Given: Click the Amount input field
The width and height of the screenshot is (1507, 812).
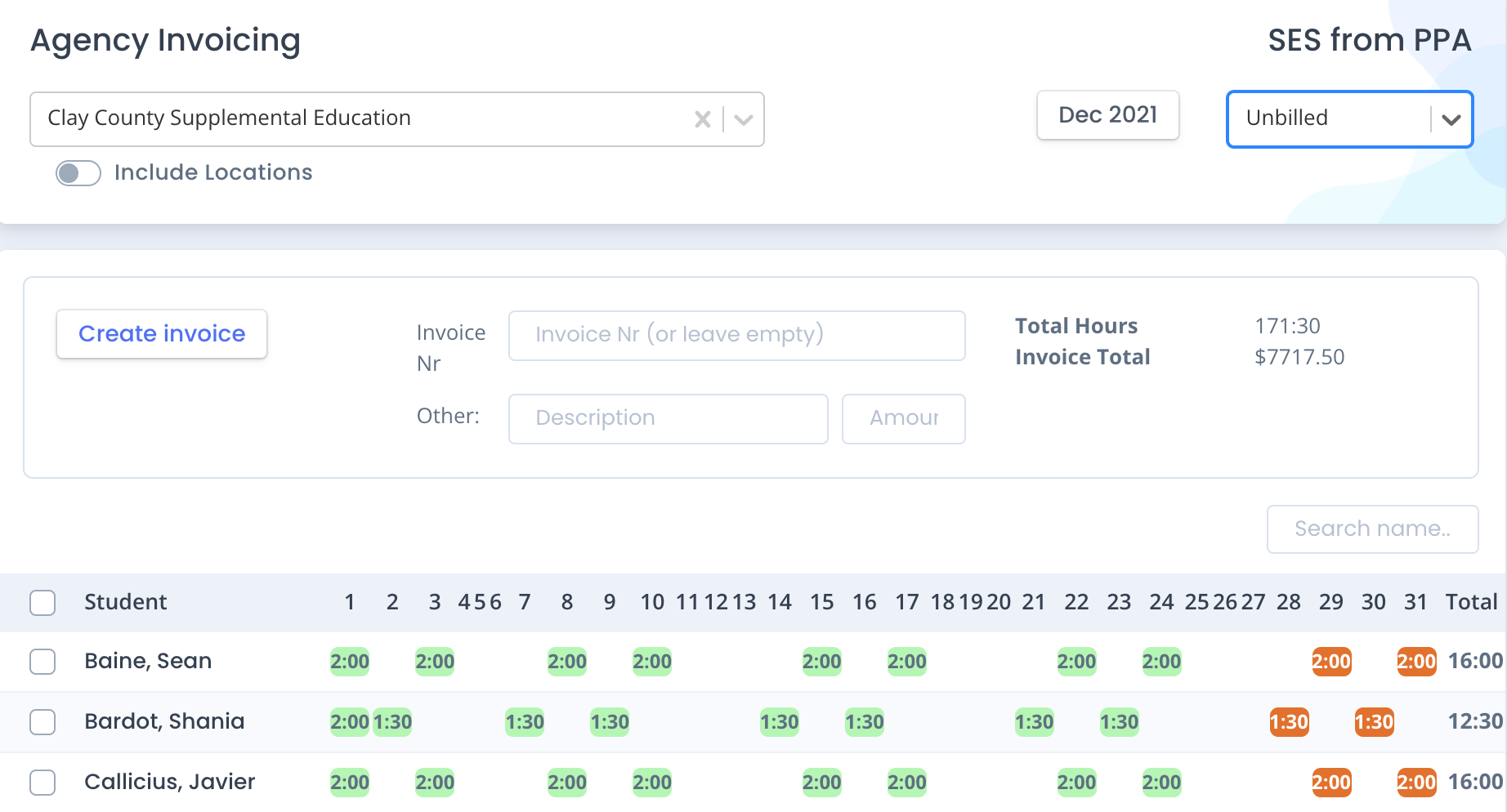Looking at the screenshot, I should [x=903, y=418].
